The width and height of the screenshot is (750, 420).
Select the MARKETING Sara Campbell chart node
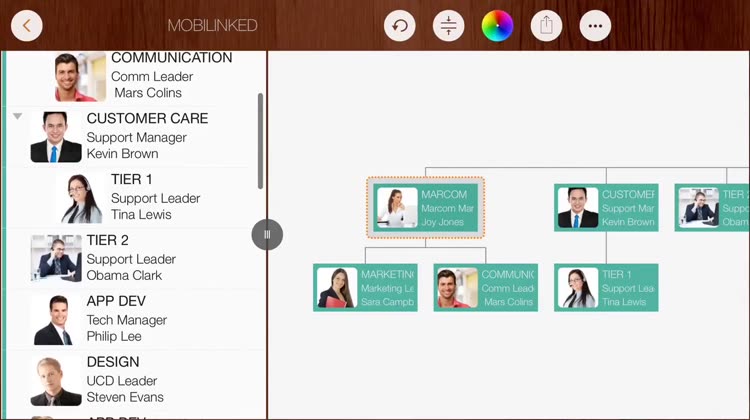[365, 287]
